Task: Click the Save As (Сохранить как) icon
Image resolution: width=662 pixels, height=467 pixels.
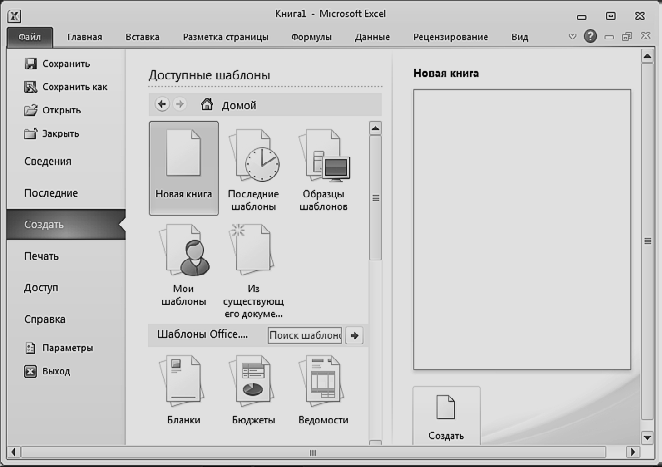Action: point(30,87)
